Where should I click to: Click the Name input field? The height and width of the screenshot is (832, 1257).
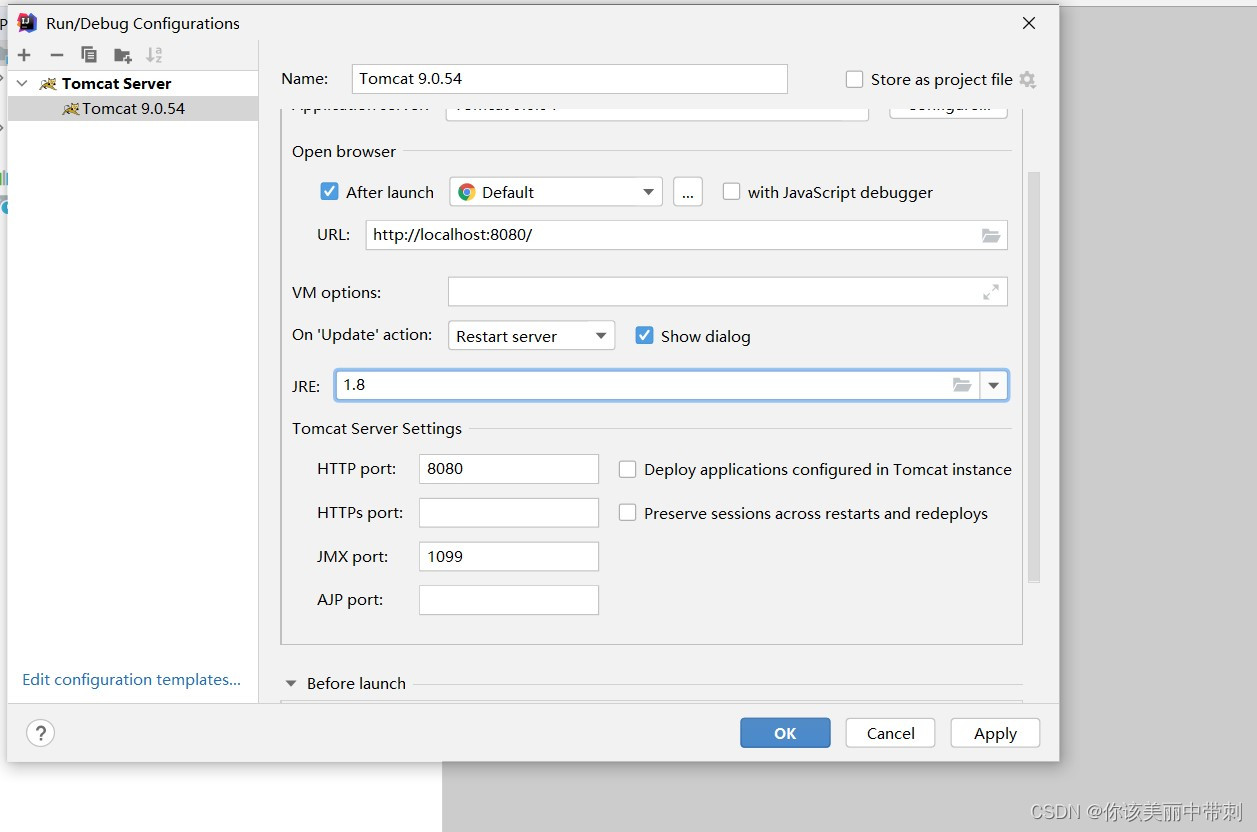point(569,78)
